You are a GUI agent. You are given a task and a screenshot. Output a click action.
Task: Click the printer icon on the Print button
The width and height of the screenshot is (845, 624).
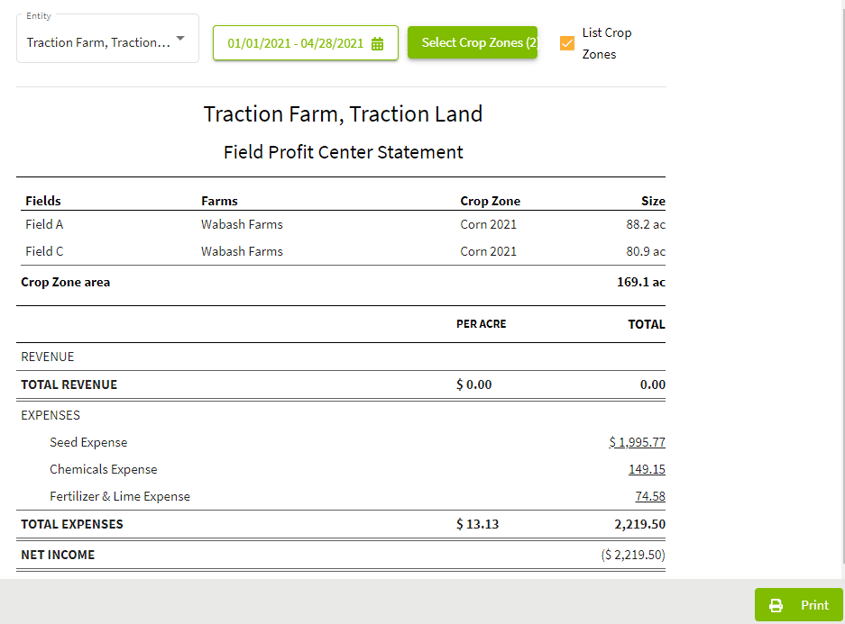point(776,605)
